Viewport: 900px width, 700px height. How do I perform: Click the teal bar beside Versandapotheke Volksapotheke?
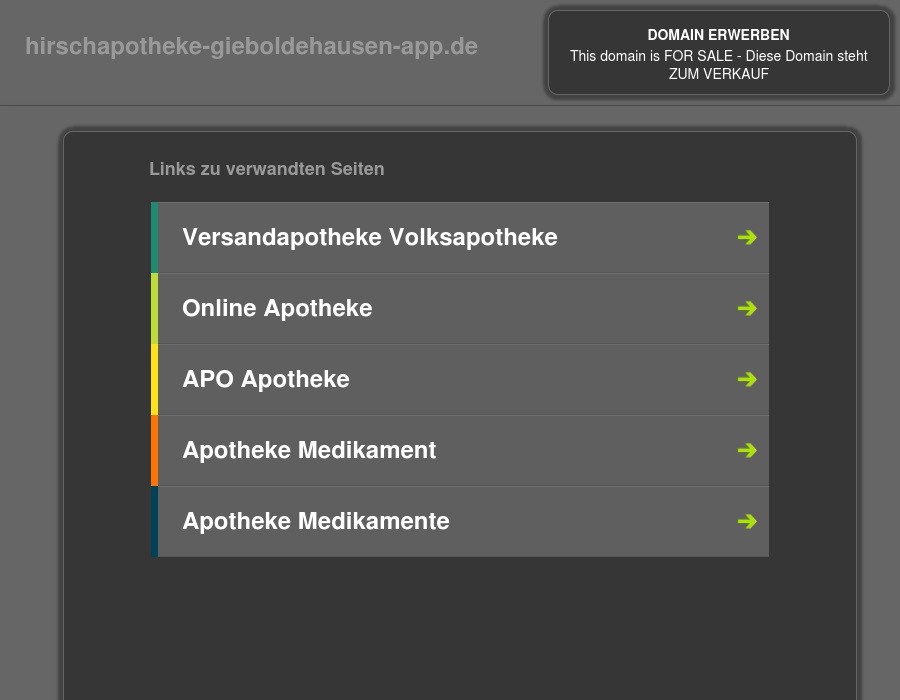tap(157, 237)
